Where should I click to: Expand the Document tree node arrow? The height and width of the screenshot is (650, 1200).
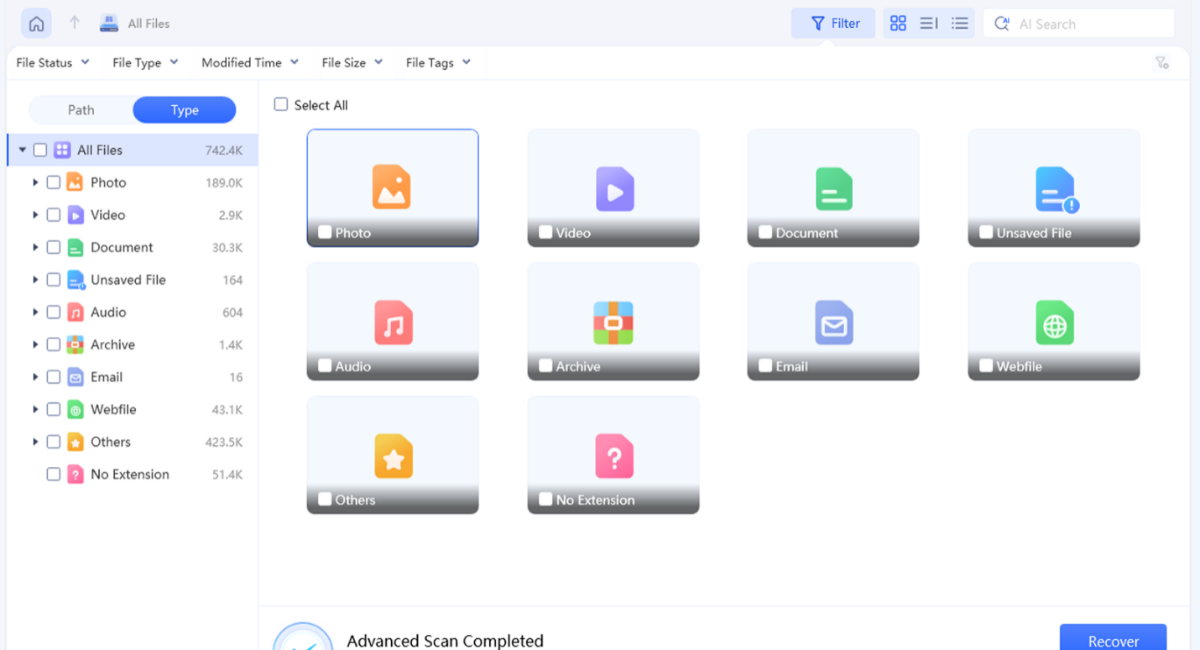35,247
